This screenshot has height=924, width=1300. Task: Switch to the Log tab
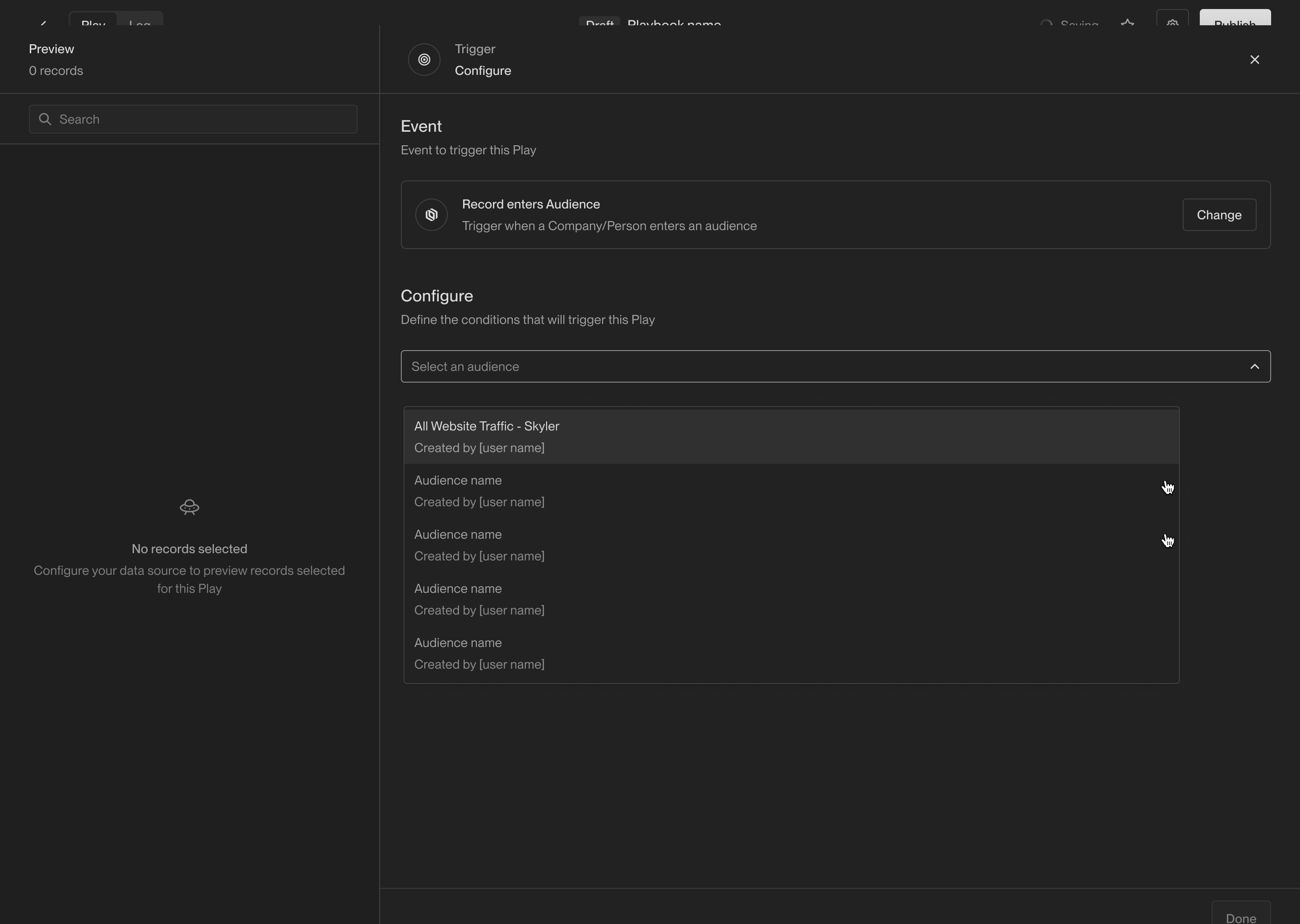pyautogui.click(x=139, y=22)
